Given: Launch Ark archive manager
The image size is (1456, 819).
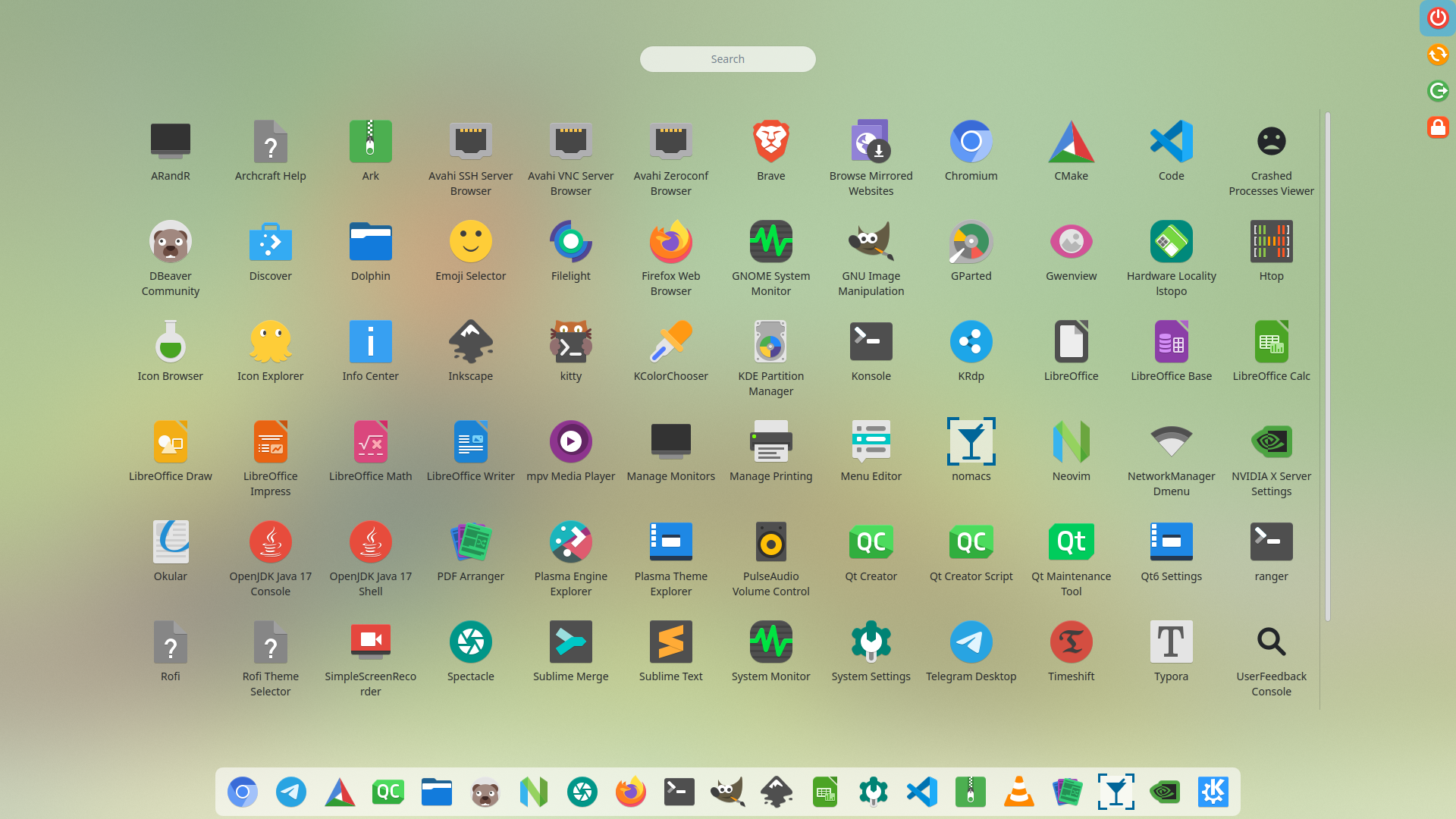Looking at the screenshot, I should click(370, 152).
